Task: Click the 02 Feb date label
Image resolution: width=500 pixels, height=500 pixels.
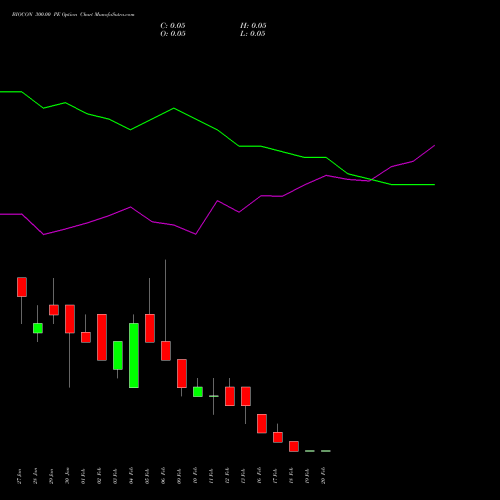Action: coord(99,476)
